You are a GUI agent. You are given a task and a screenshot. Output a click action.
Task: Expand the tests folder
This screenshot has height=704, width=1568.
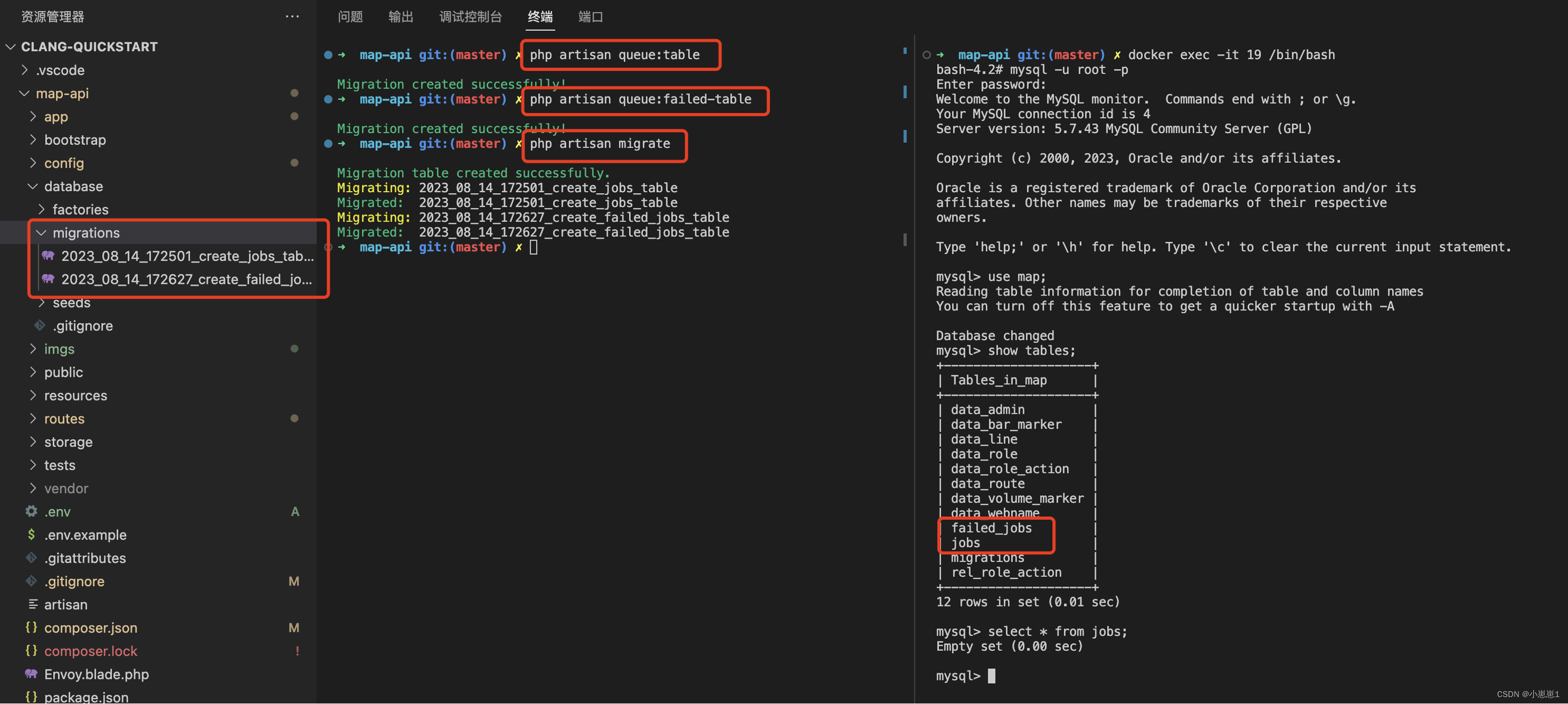click(x=33, y=465)
